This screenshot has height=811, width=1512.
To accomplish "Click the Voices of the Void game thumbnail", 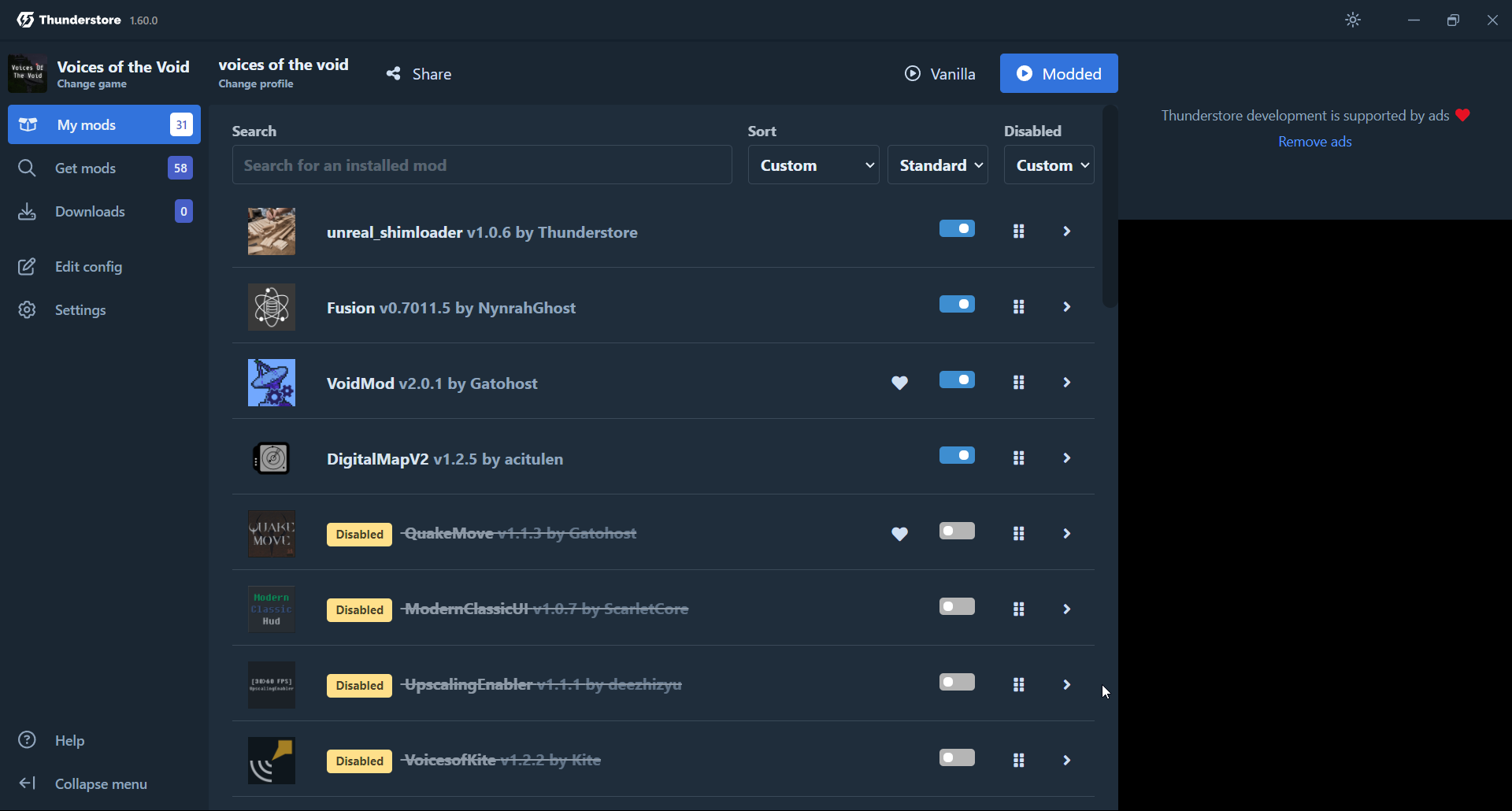I will [x=28, y=73].
